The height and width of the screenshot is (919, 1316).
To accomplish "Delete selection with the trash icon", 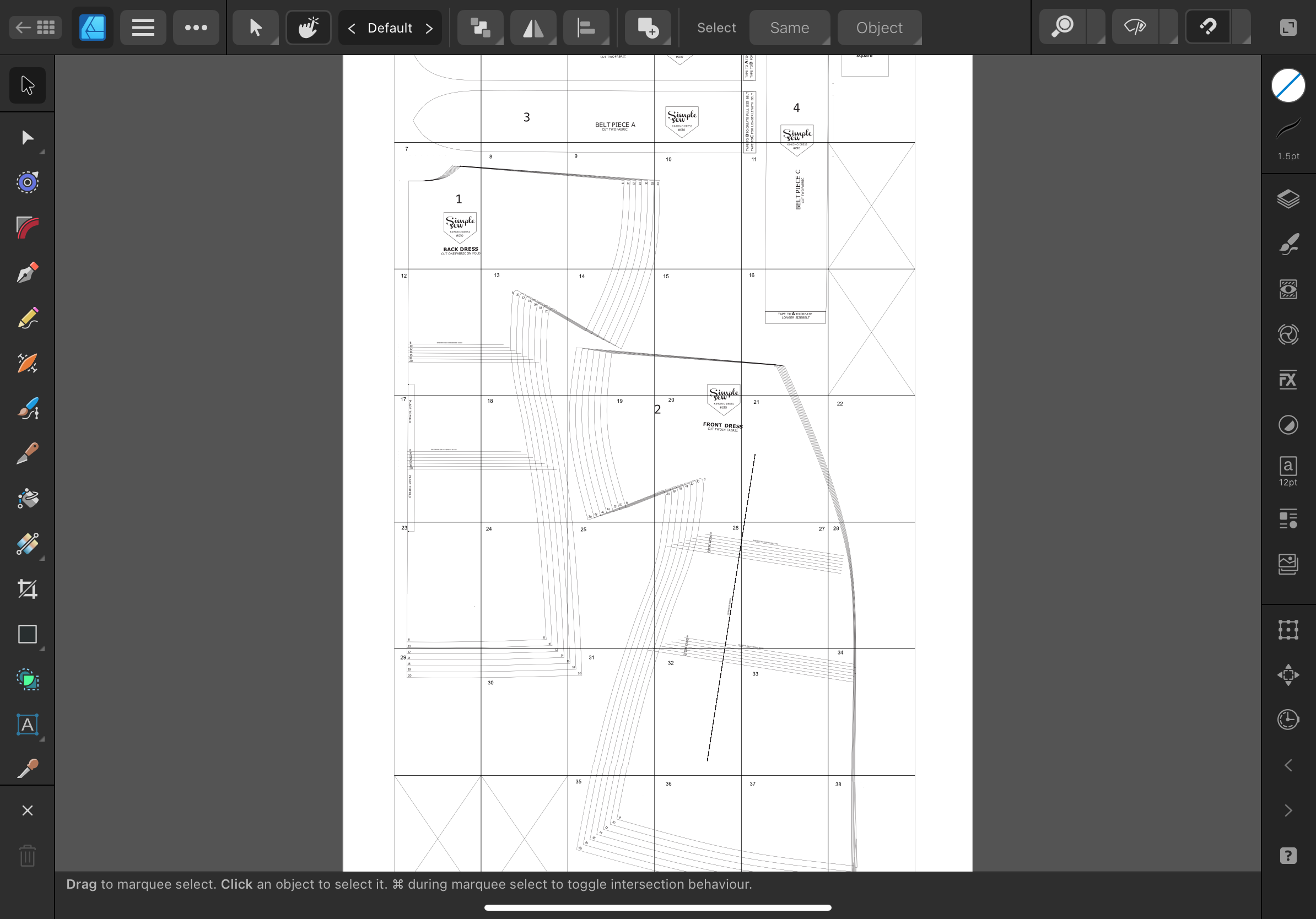I will pos(27,856).
